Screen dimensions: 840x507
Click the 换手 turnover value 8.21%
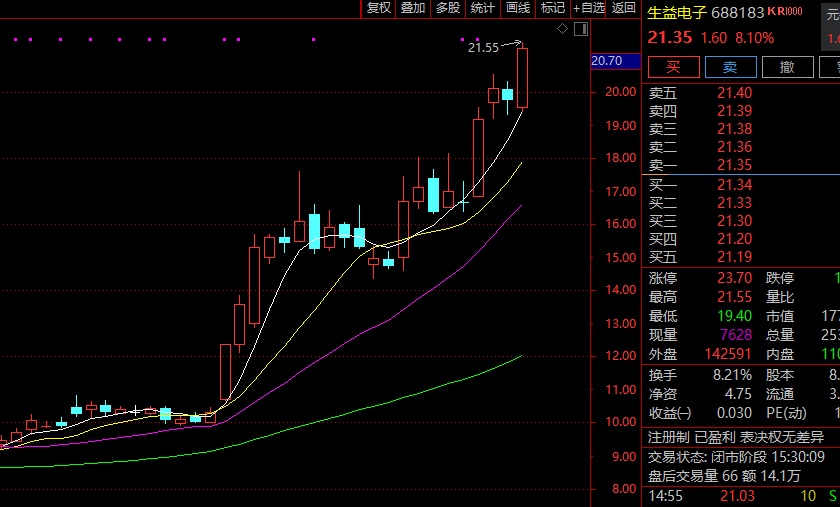(x=732, y=375)
